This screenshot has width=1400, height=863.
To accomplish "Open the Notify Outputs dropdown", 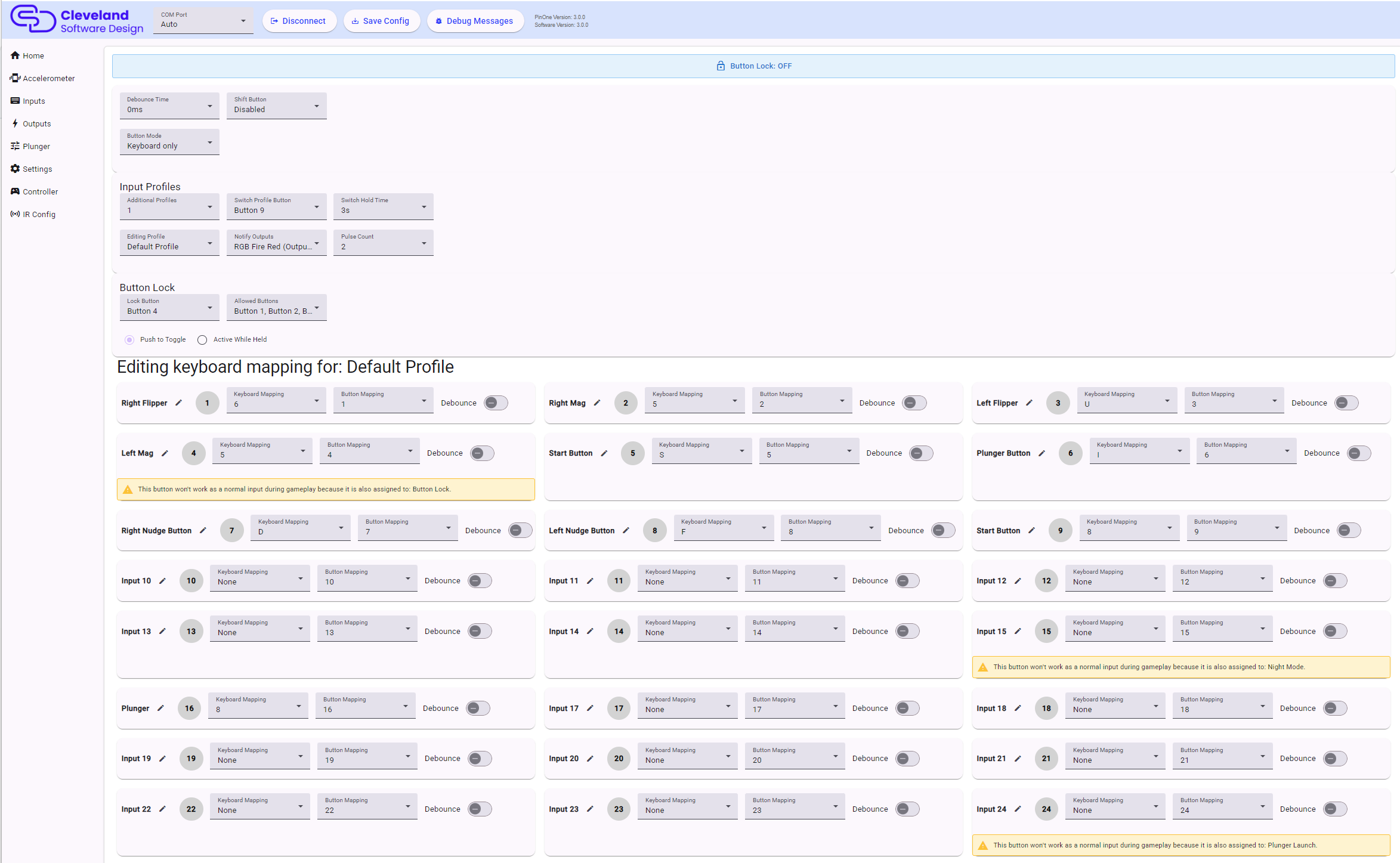I will [277, 243].
